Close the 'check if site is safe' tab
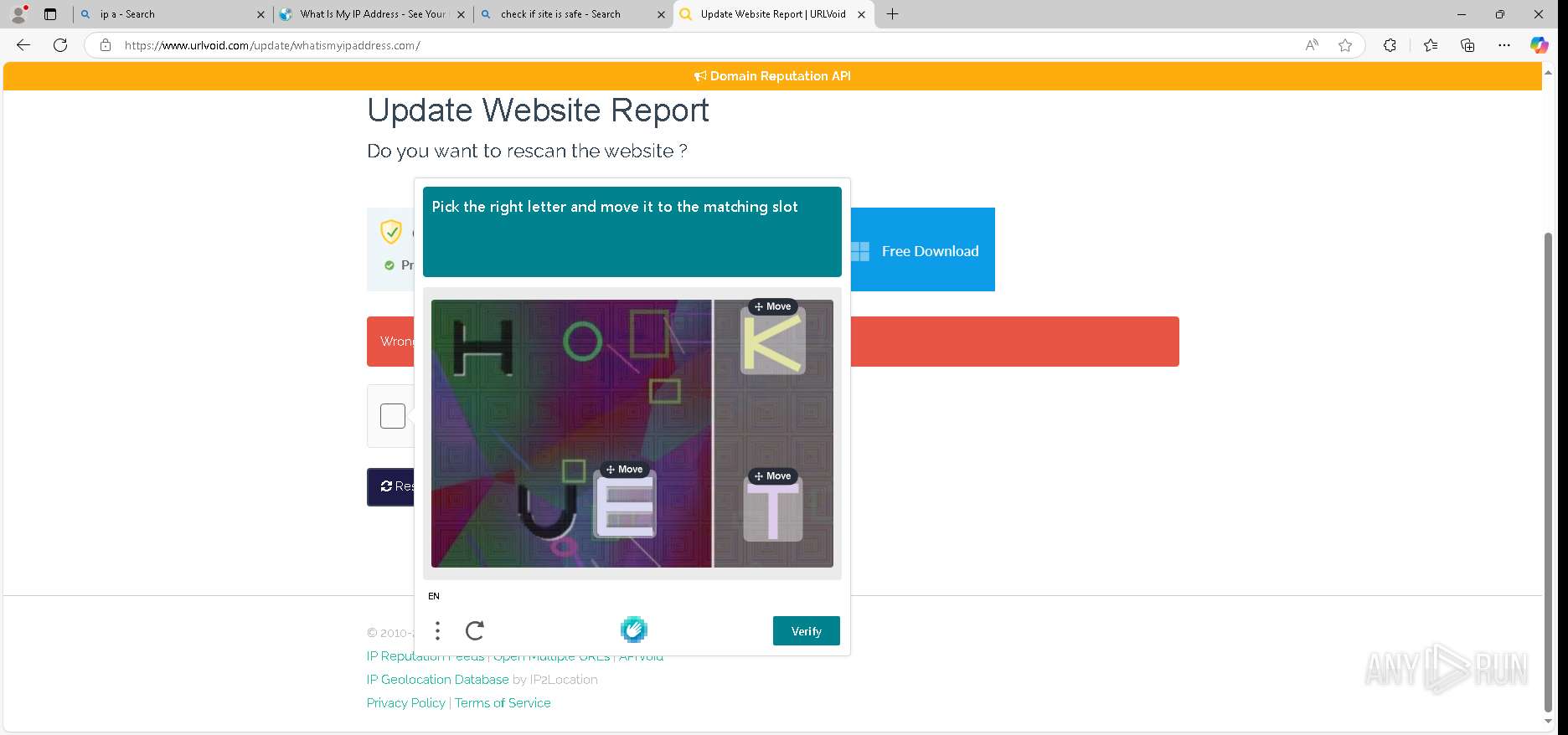The height and width of the screenshot is (735, 1568). [x=661, y=14]
